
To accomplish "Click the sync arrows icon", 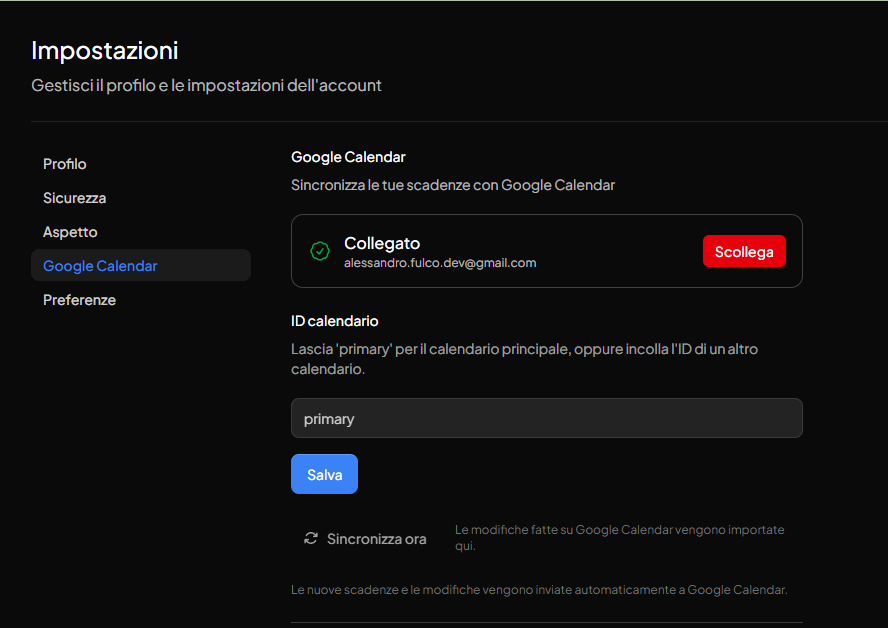I will click(x=311, y=538).
